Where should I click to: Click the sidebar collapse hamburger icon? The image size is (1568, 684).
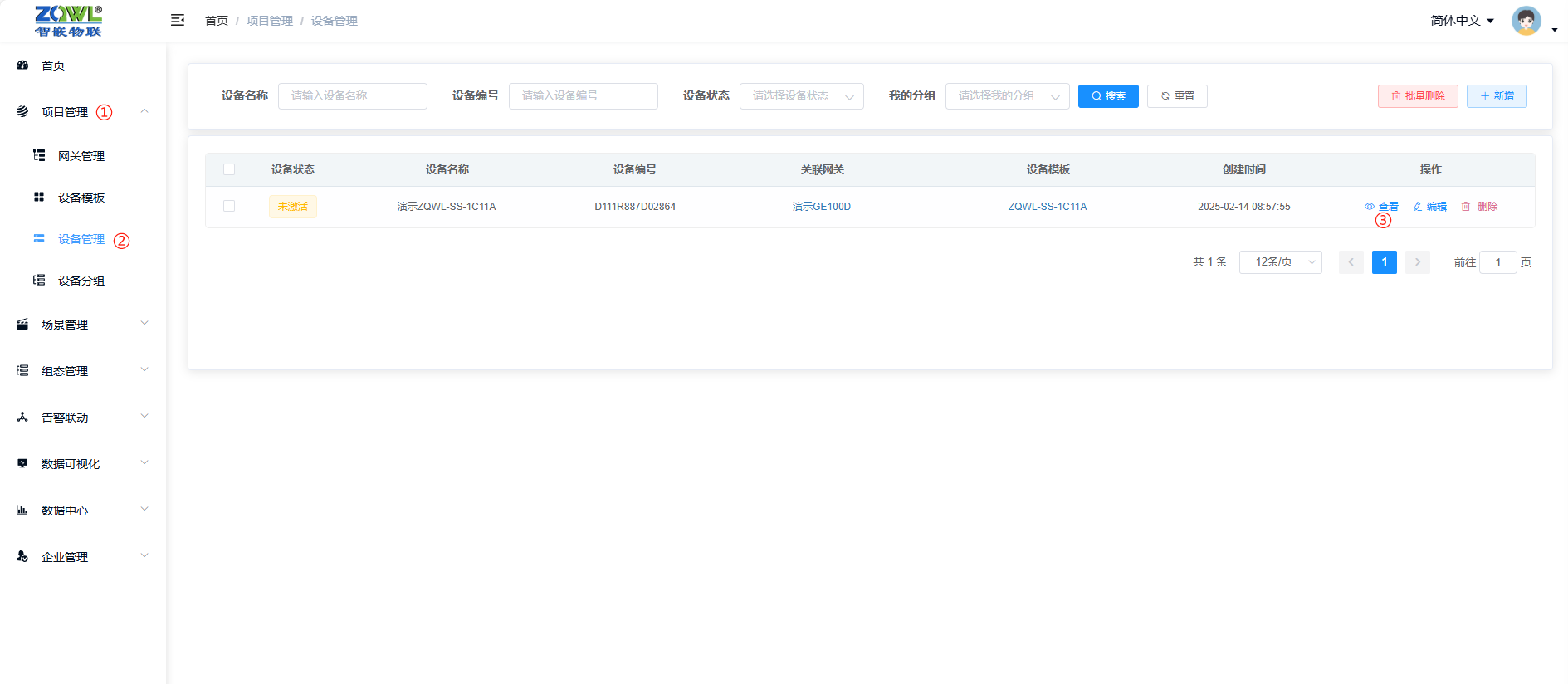[x=178, y=20]
